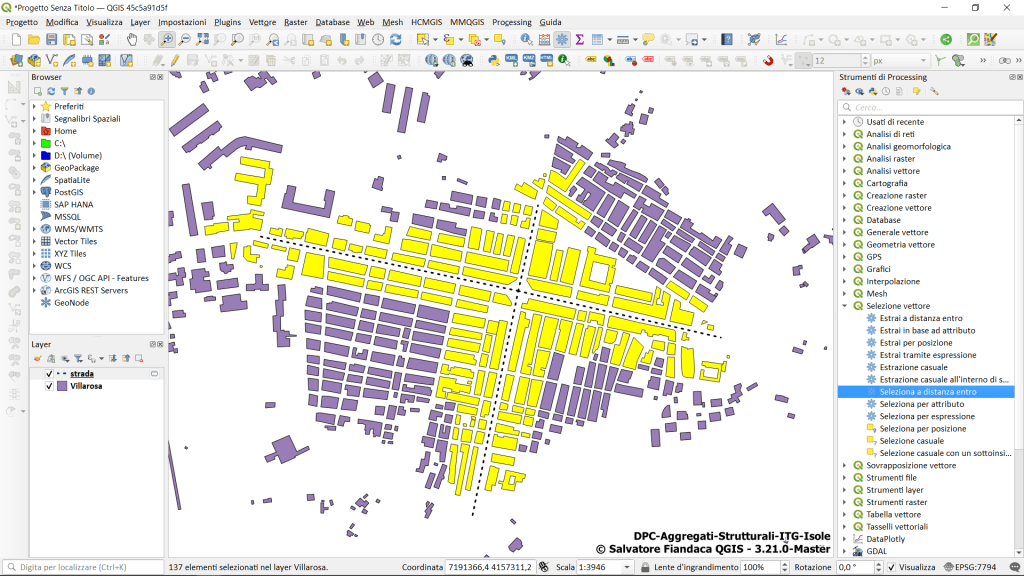The width and height of the screenshot is (1024, 576).
Task: Open the Identify Features tool
Action: coord(526,39)
